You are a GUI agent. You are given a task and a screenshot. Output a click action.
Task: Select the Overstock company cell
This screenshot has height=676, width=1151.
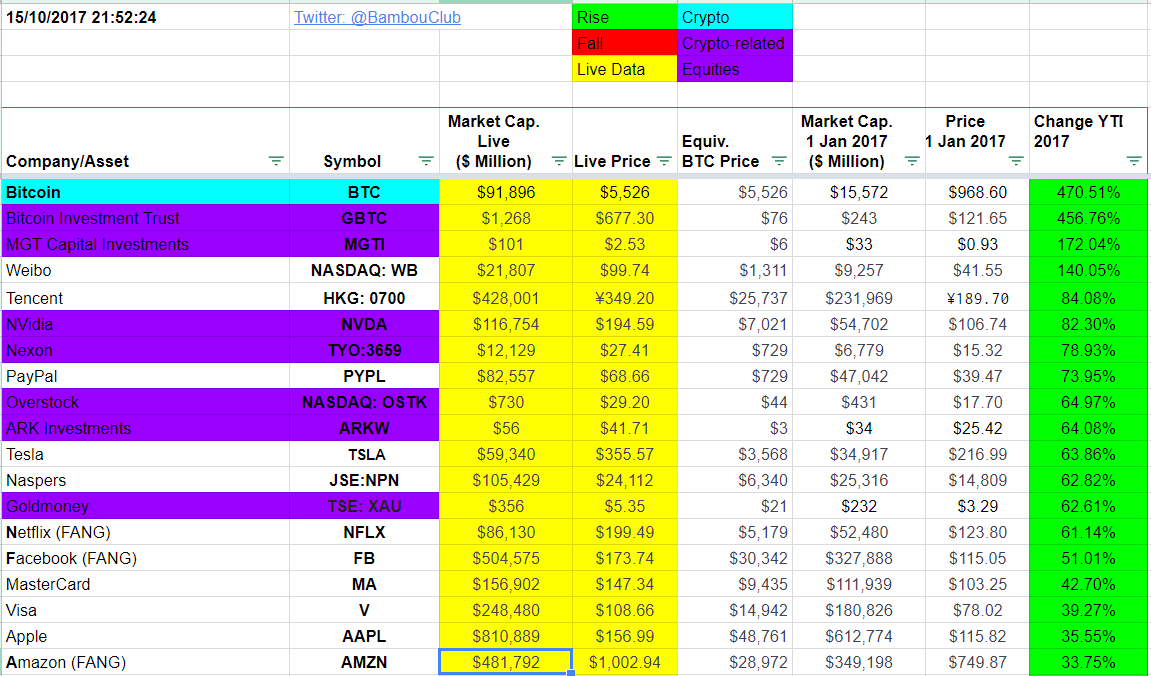point(145,402)
